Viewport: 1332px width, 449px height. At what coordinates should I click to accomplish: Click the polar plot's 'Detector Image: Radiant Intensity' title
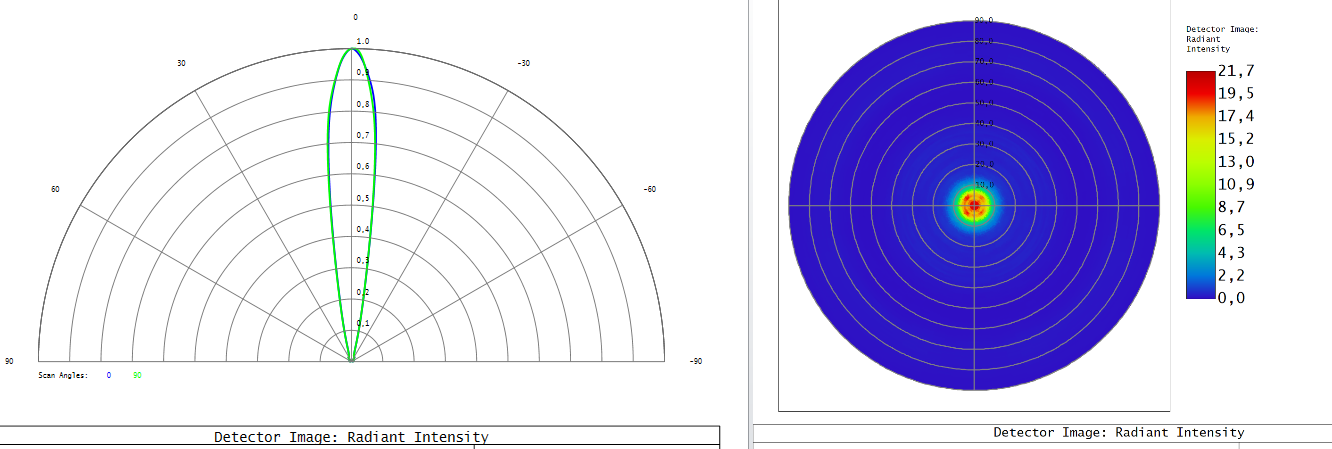pos(351,437)
